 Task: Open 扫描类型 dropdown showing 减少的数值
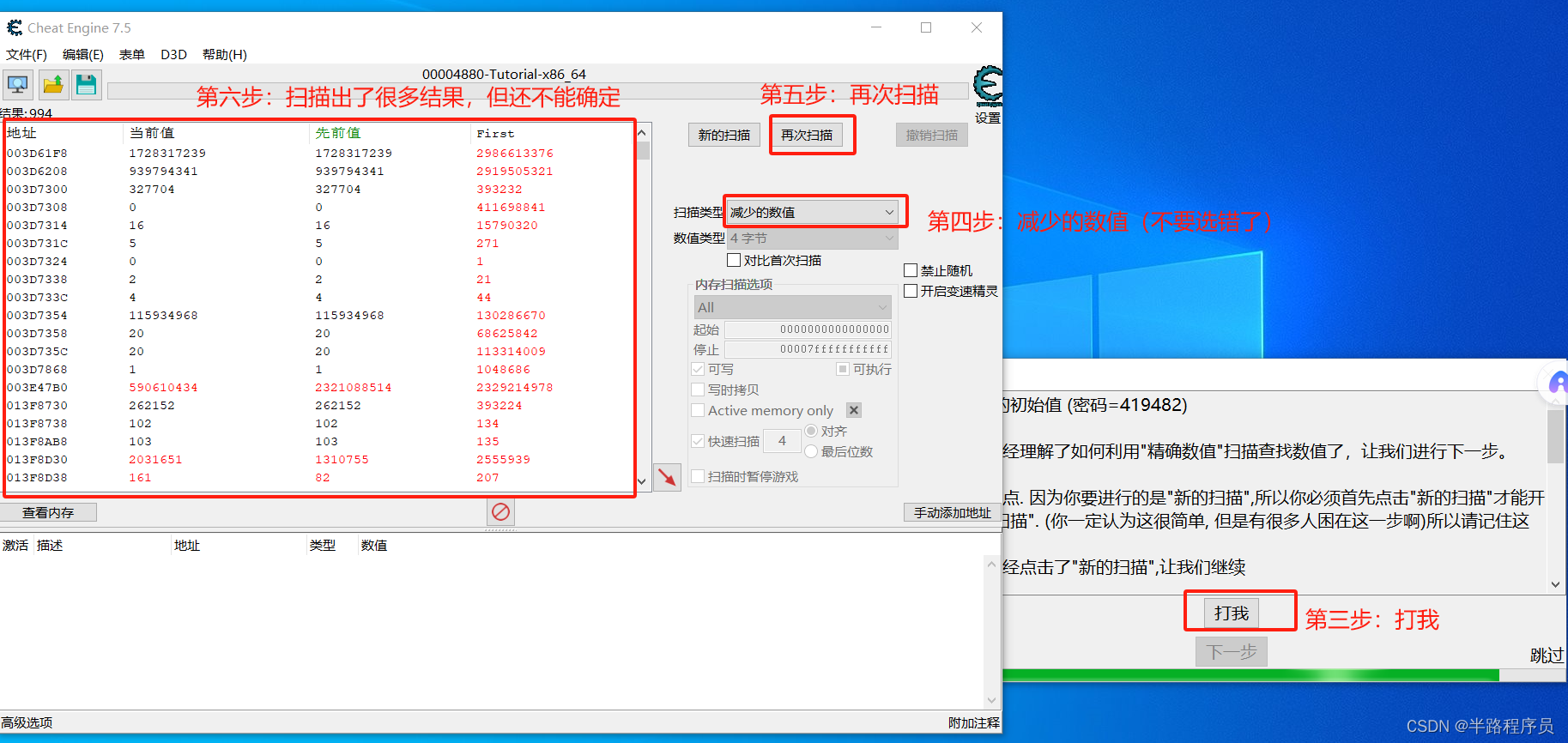812,212
